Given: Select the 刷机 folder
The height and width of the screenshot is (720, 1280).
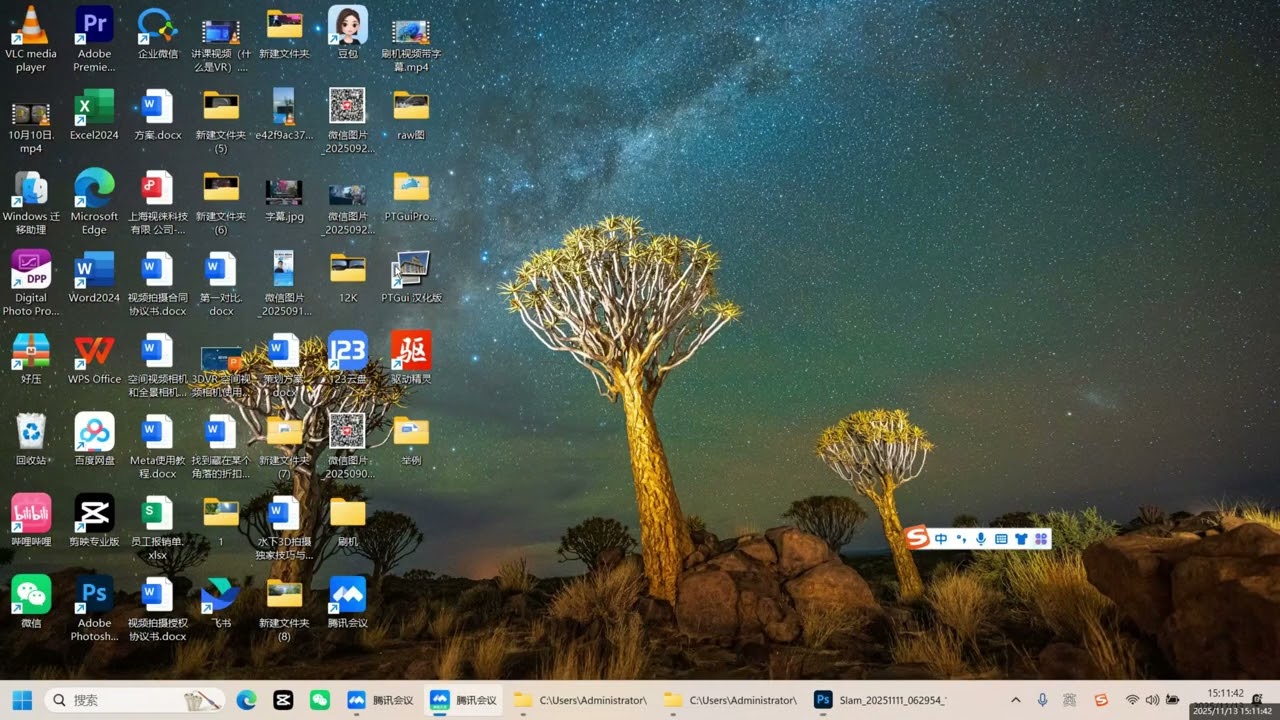Looking at the screenshot, I should 348,520.
